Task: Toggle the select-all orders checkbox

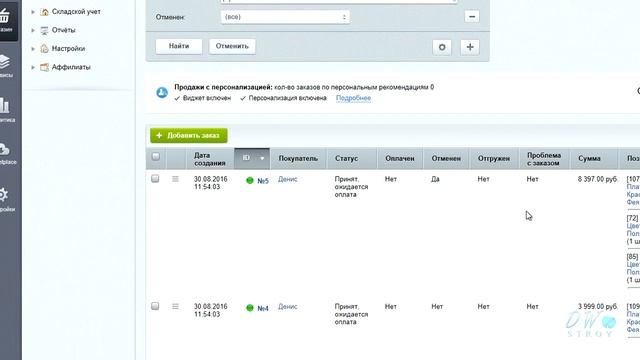Action: point(156,156)
